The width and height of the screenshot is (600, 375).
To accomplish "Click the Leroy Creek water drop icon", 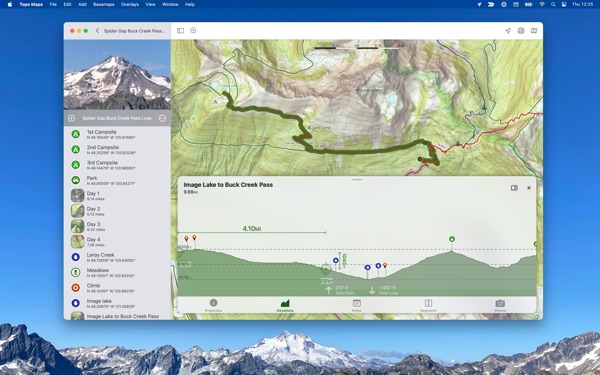I will 76,257.
